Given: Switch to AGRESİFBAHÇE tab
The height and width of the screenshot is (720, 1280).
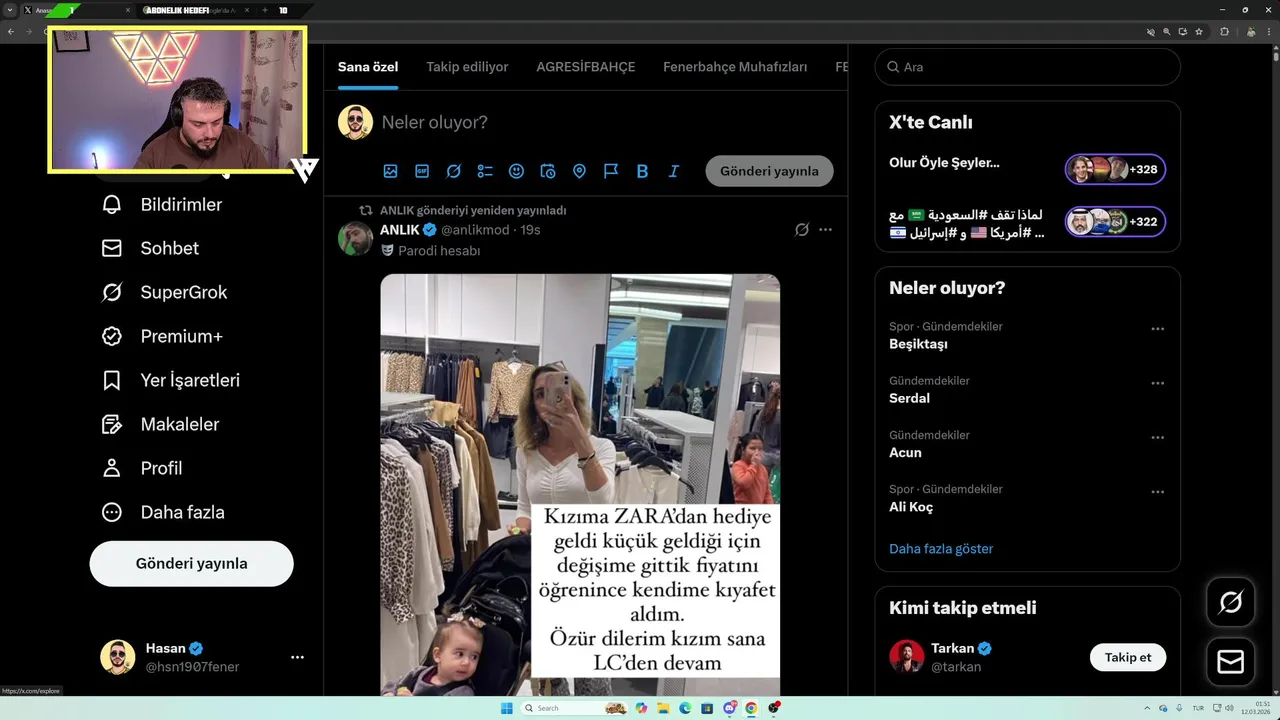Looking at the screenshot, I should 585,67.
